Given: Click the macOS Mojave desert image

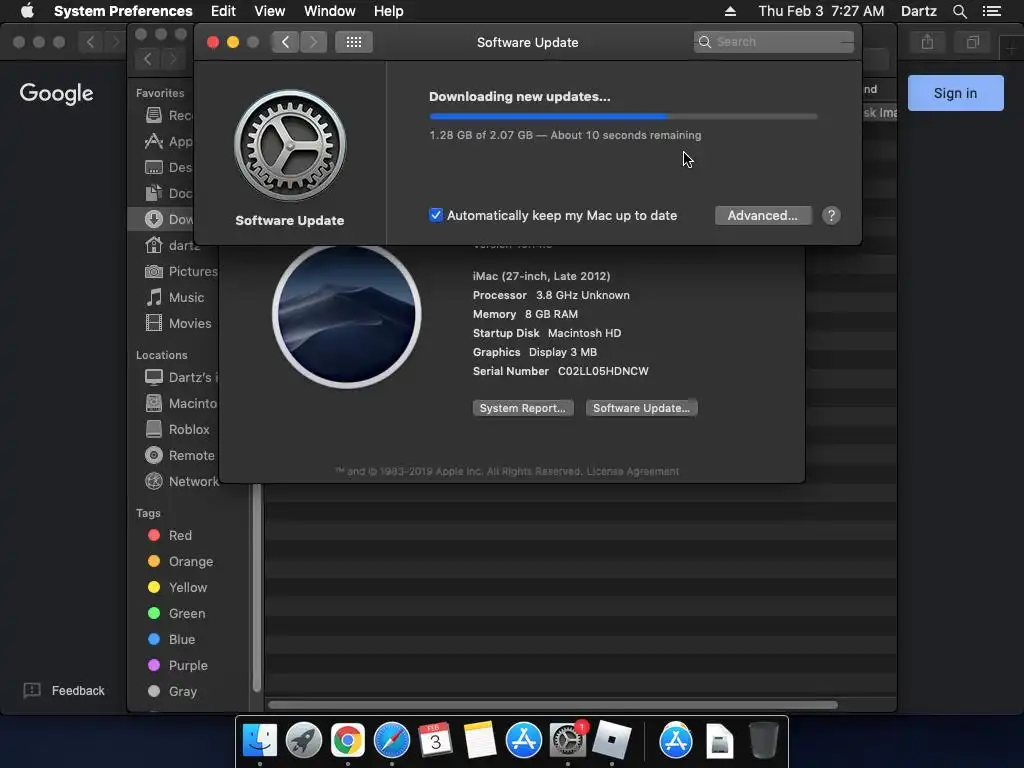Looking at the screenshot, I should 347,315.
